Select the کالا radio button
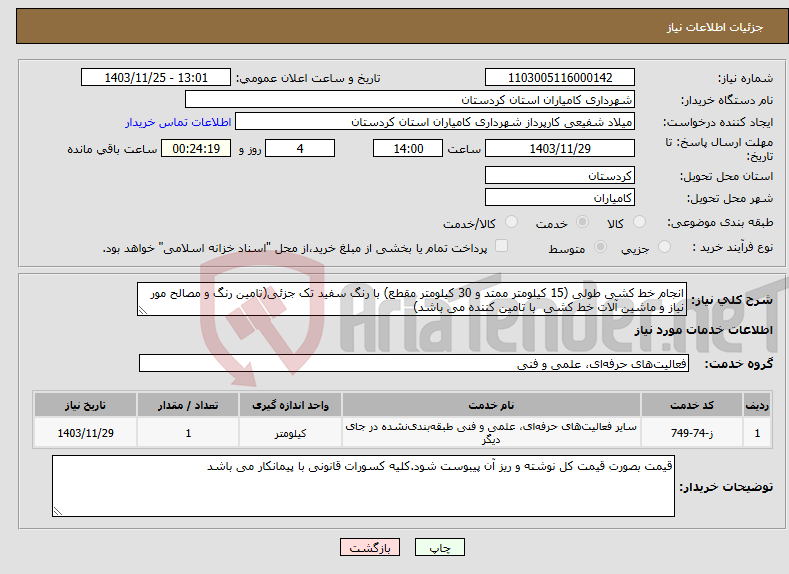This screenshot has width=789, height=574. [640, 222]
